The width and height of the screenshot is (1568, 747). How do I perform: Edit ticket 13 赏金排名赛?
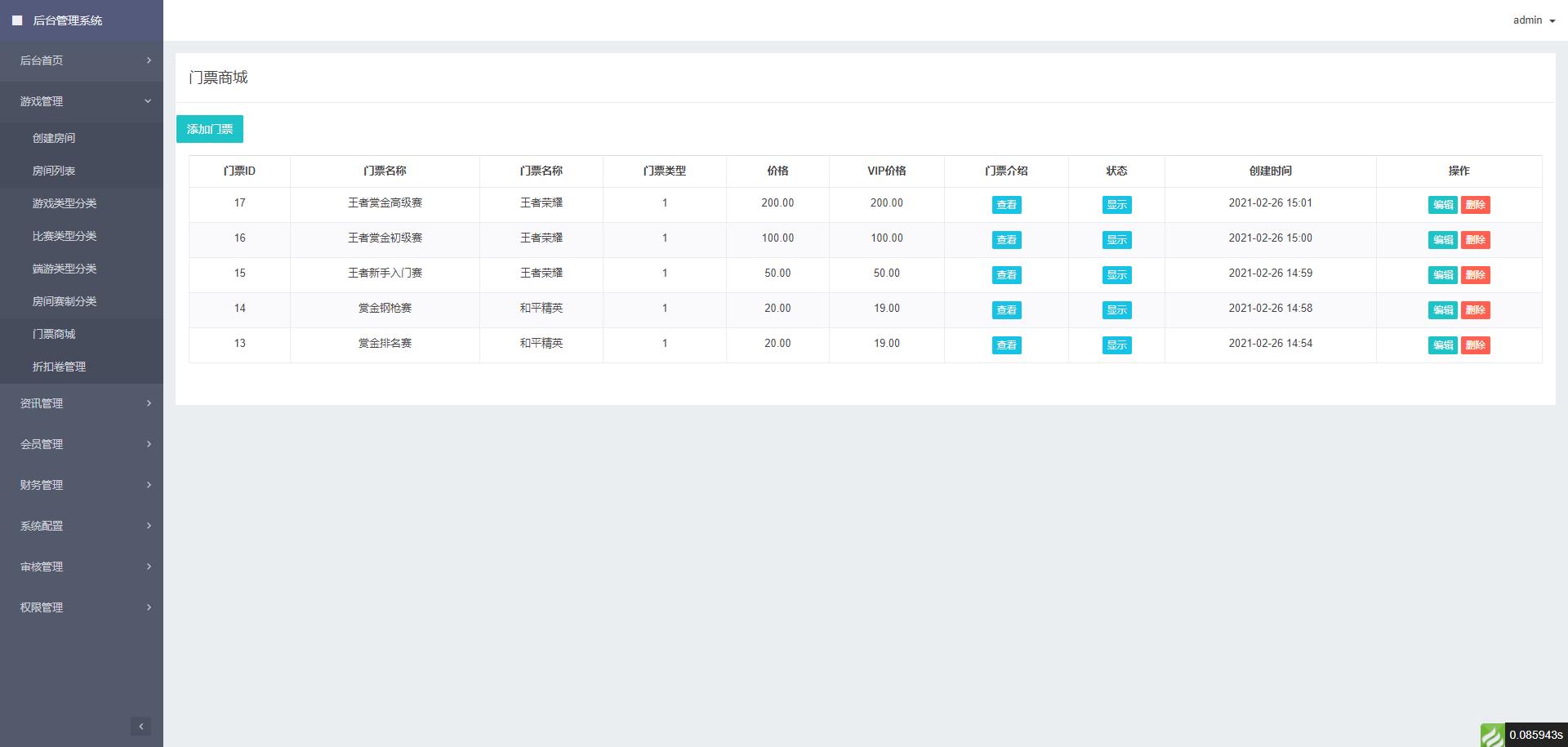1443,345
